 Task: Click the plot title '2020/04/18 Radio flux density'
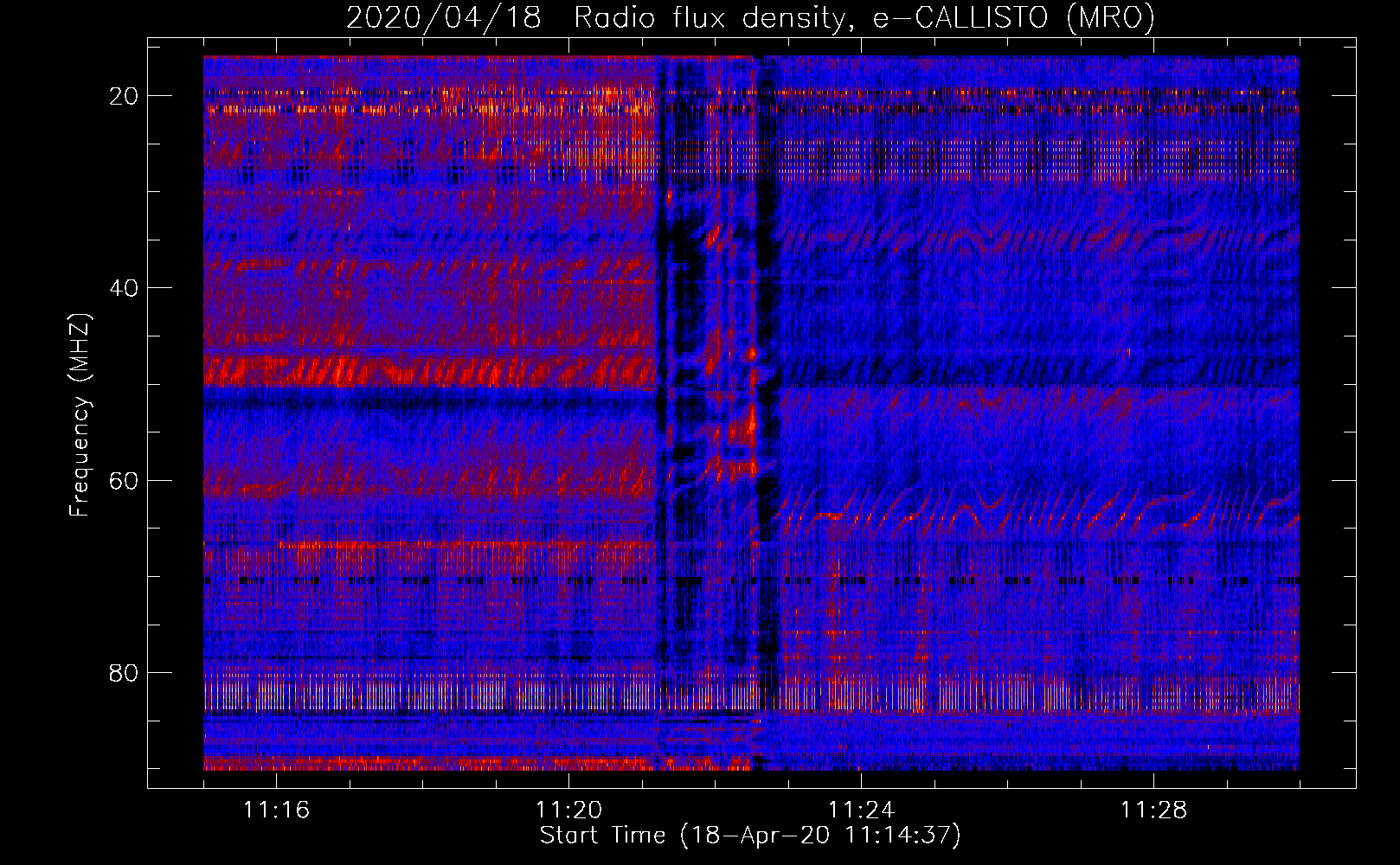tap(750, 17)
